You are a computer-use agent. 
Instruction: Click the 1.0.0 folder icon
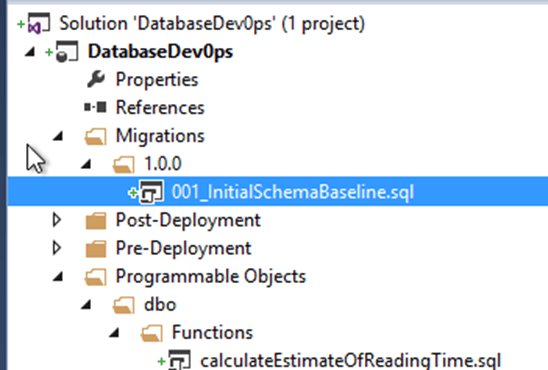[123, 164]
